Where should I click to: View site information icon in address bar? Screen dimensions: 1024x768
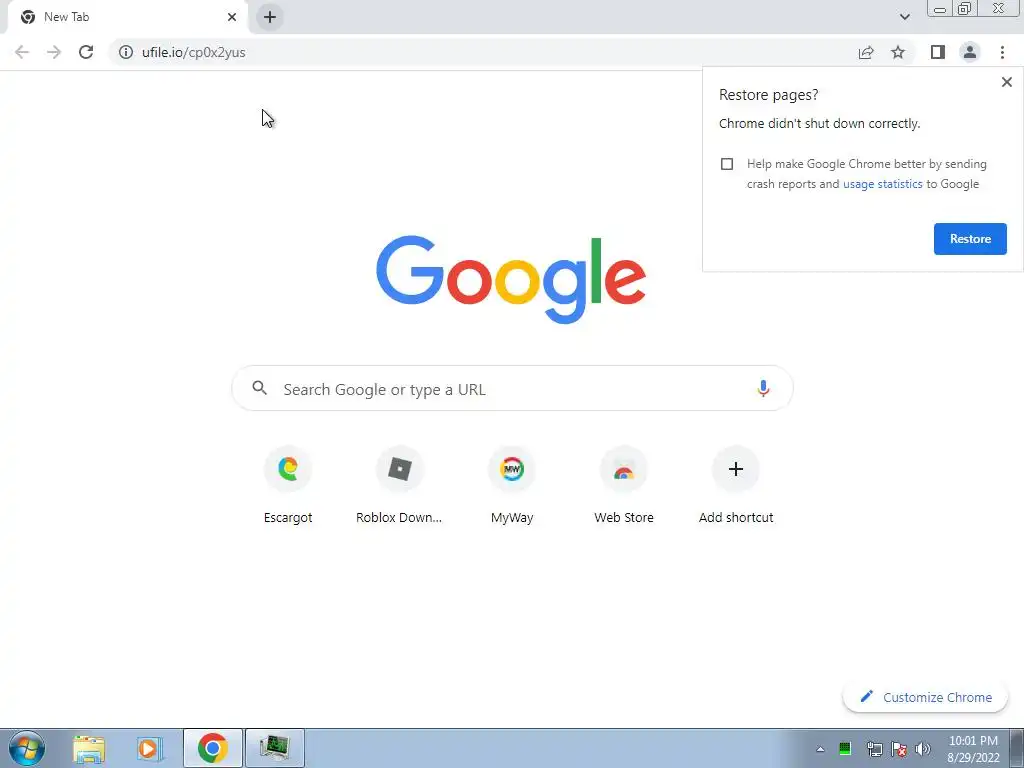click(126, 52)
